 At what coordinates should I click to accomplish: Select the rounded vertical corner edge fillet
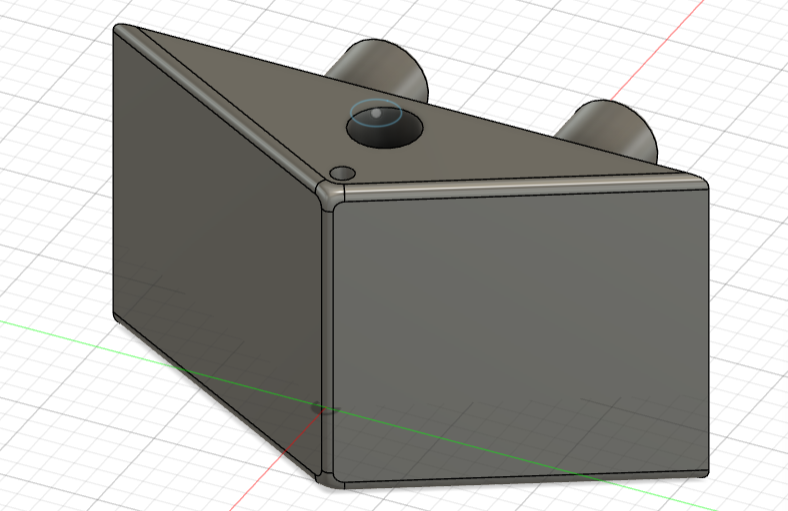pyautogui.click(x=327, y=342)
